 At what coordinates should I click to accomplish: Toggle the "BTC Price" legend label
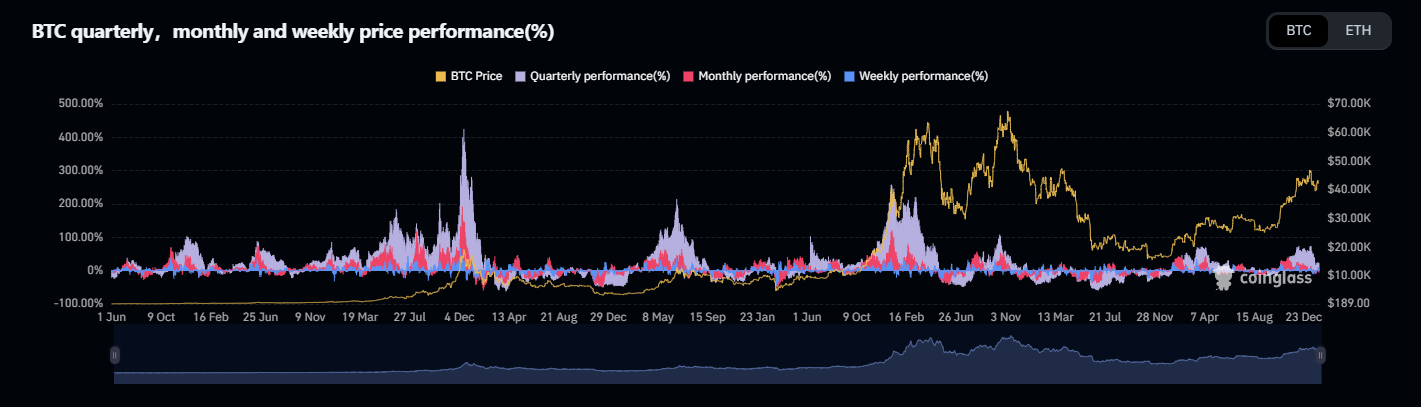[x=476, y=76]
